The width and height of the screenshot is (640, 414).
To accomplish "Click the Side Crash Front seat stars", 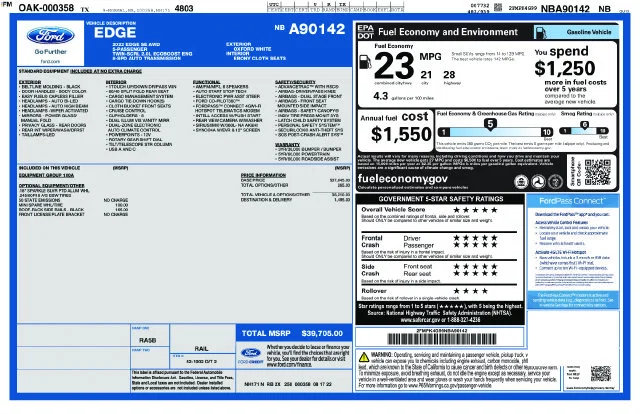I will click(475, 266).
